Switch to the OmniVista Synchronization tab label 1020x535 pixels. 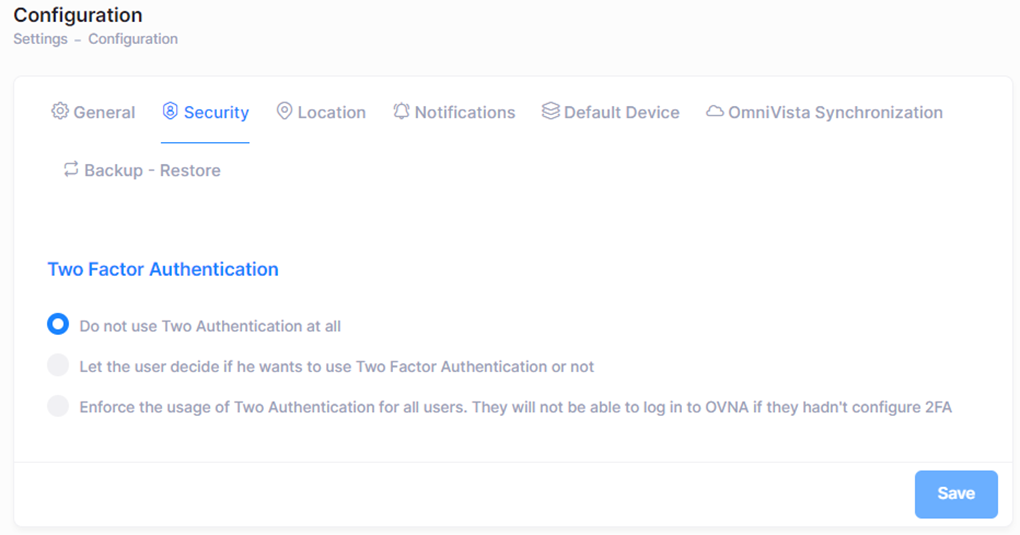835,112
